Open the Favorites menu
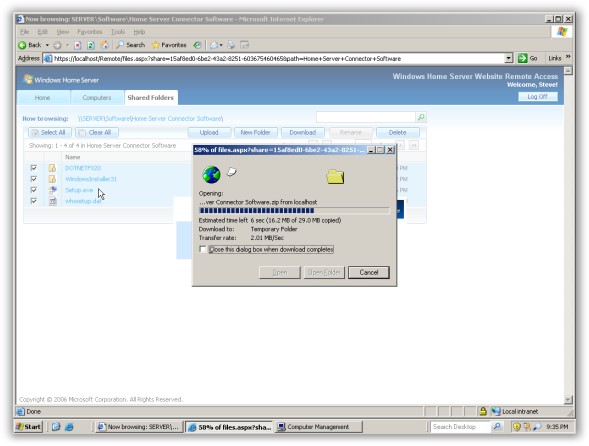This screenshot has height=446, width=589. coord(89,32)
